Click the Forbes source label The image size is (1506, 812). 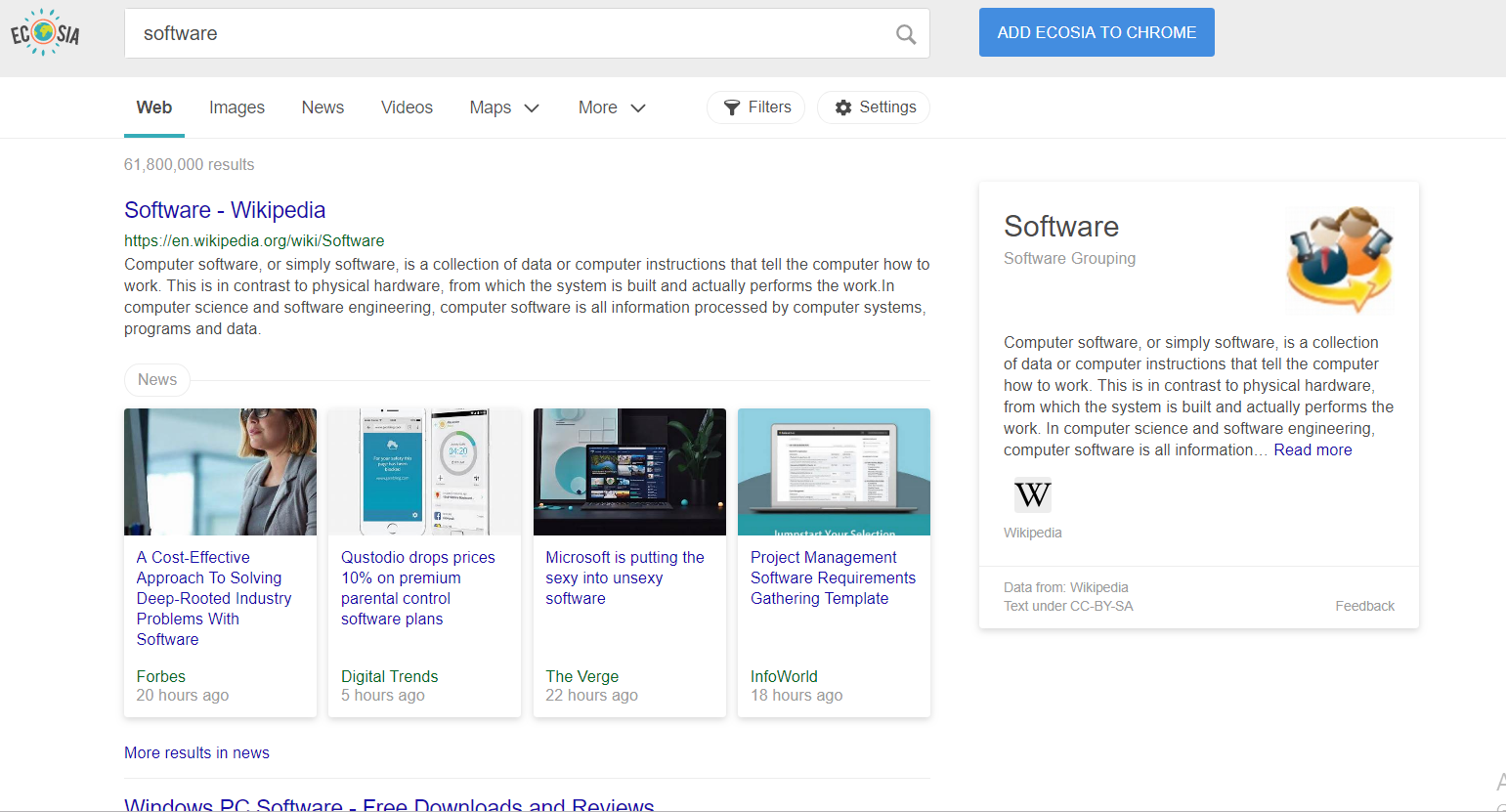click(x=161, y=676)
